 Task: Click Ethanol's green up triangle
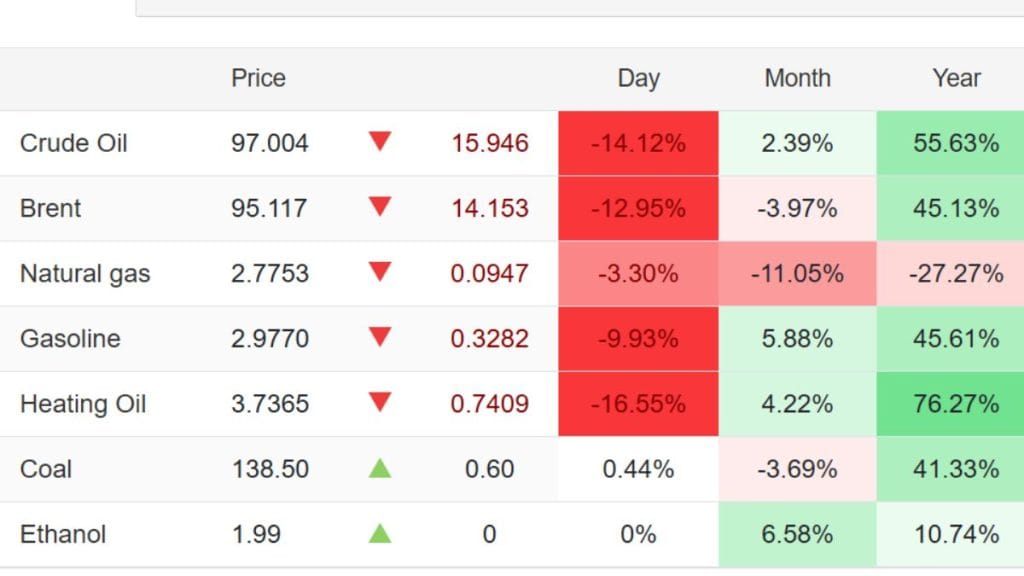tap(379, 533)
